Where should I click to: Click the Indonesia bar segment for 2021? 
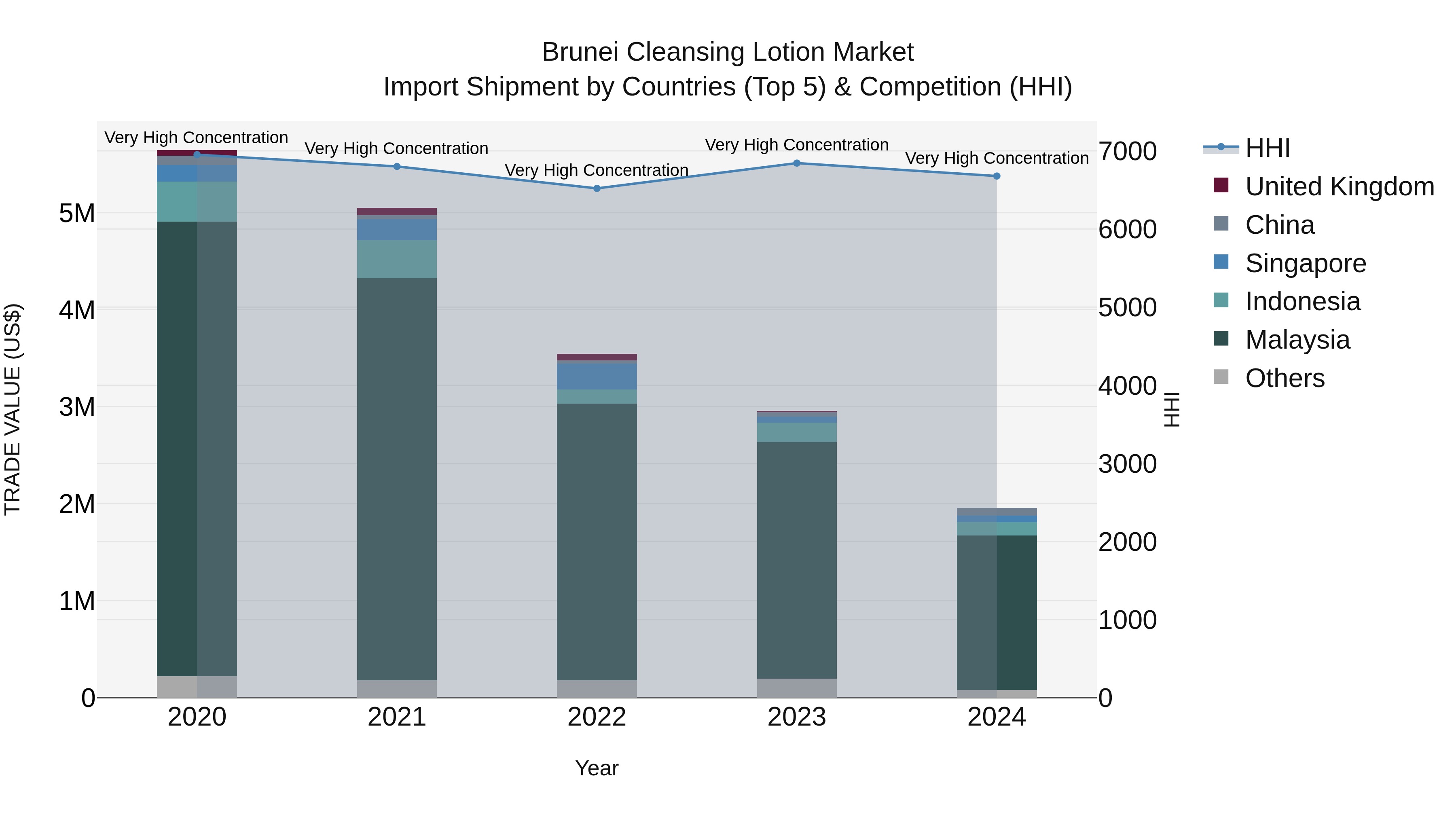(397, 259)
